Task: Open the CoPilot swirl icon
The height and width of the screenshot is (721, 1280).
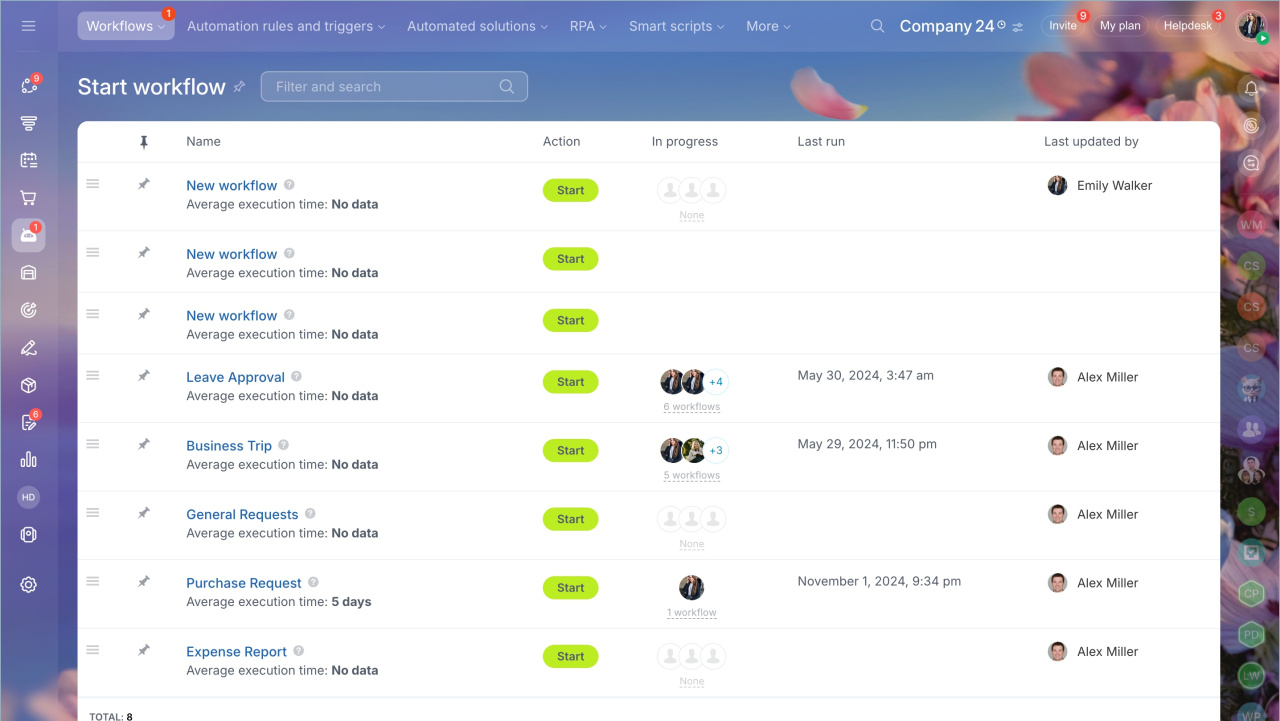Action: tap(1251, 126)
